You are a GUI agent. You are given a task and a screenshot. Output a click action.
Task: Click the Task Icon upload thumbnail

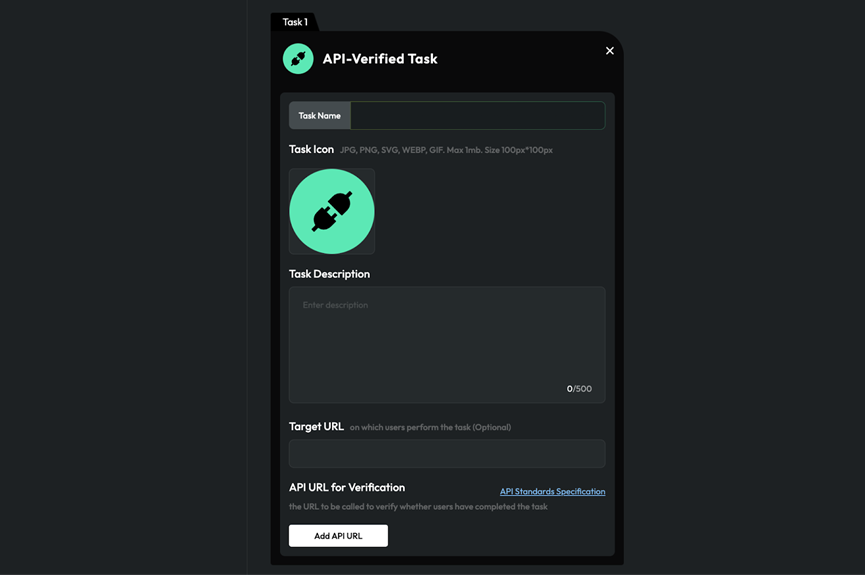(x=332, y=211)
